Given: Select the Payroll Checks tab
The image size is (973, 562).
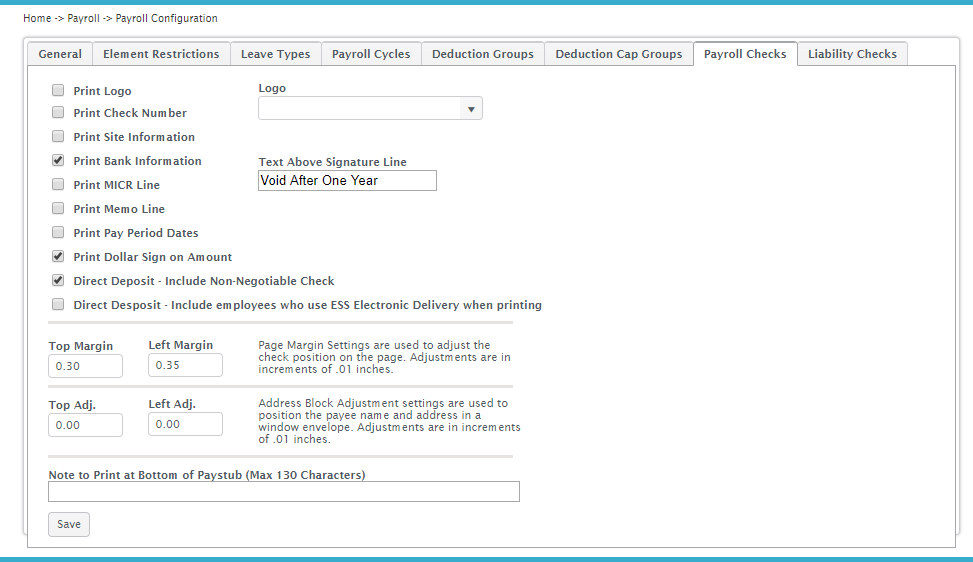Looking at the screenshot, I should point(745,54).
